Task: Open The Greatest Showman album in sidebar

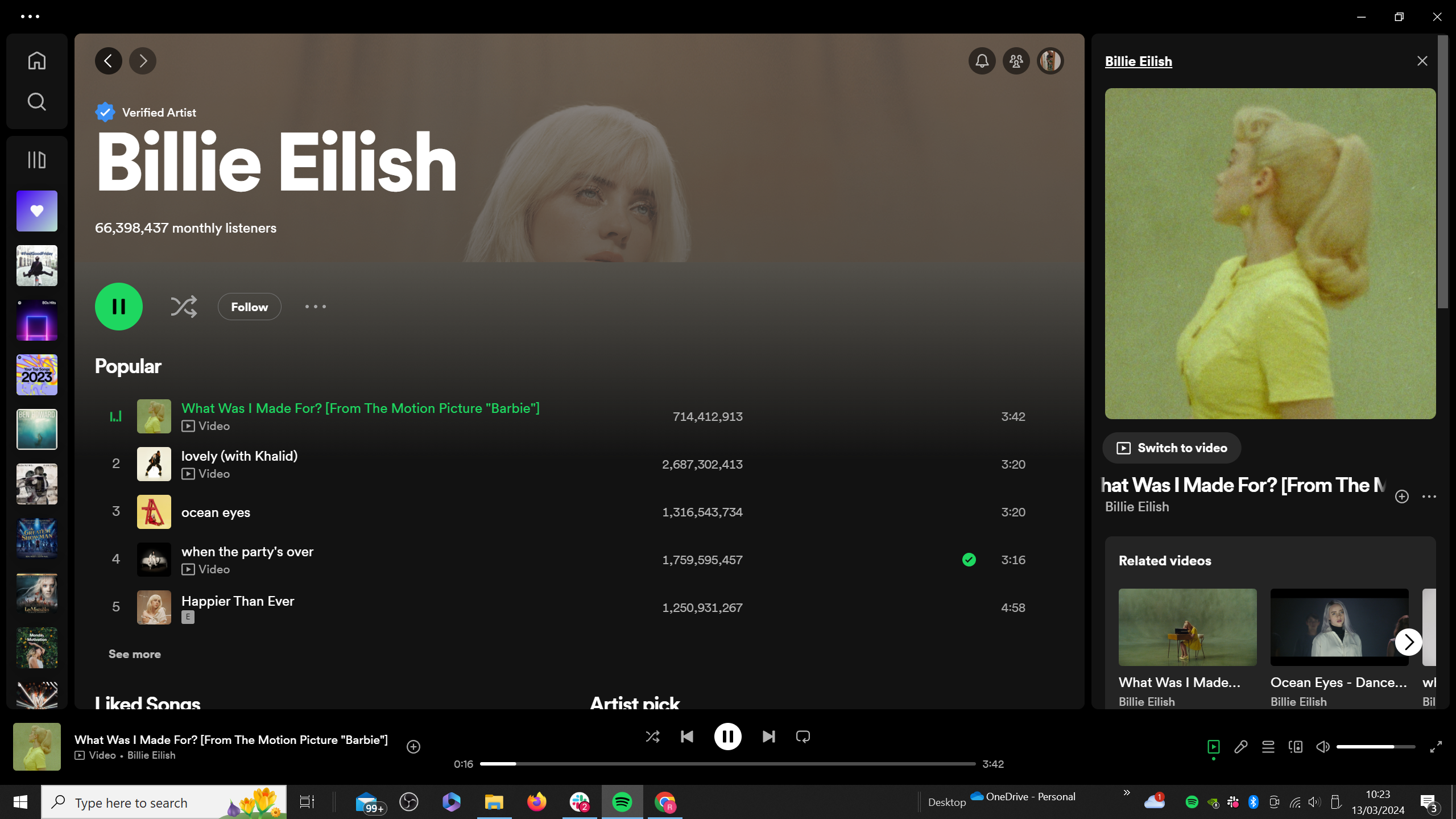Action: [37, 539]
